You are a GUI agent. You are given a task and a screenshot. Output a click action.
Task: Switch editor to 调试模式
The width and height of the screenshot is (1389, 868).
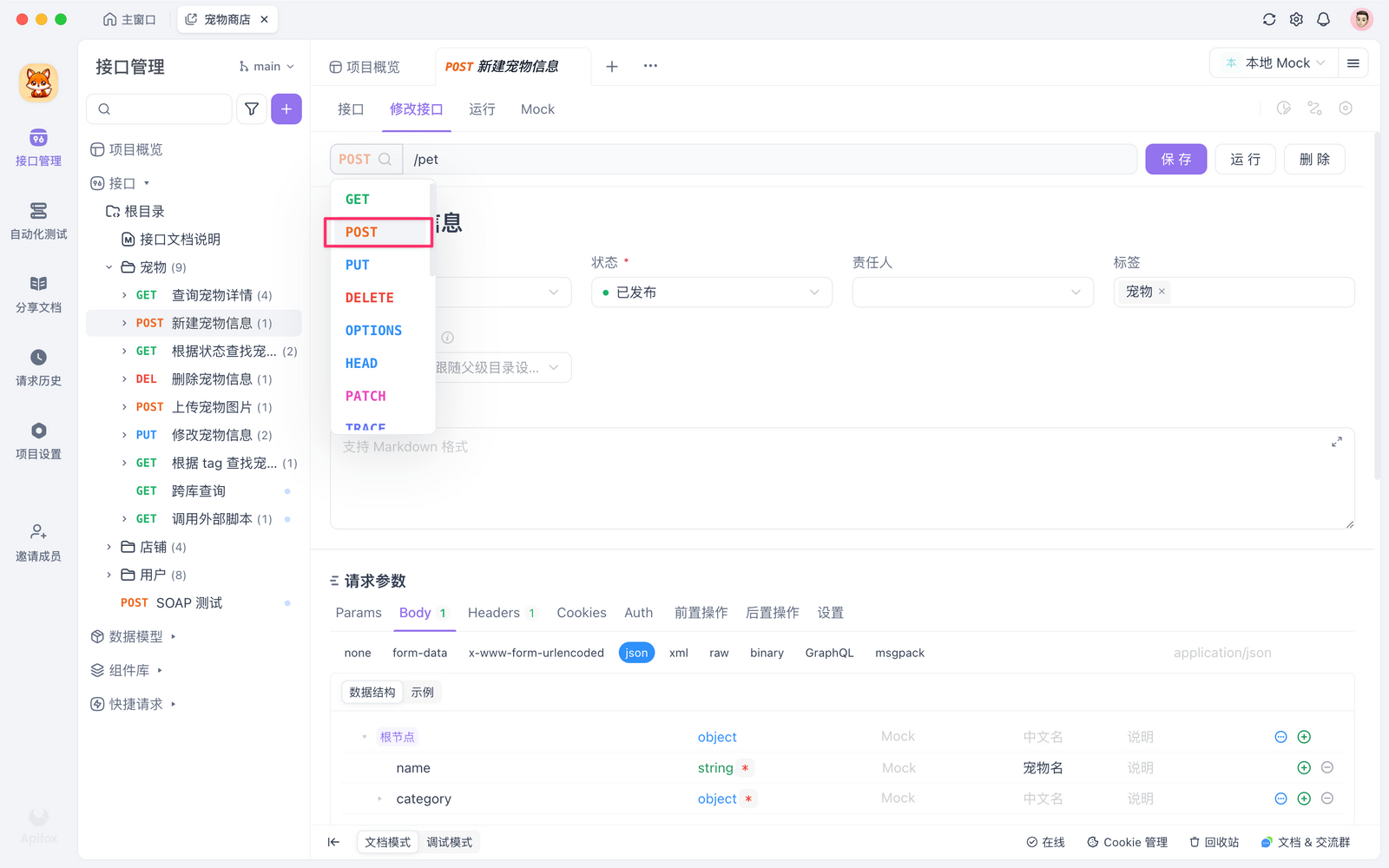pos(449,841)
